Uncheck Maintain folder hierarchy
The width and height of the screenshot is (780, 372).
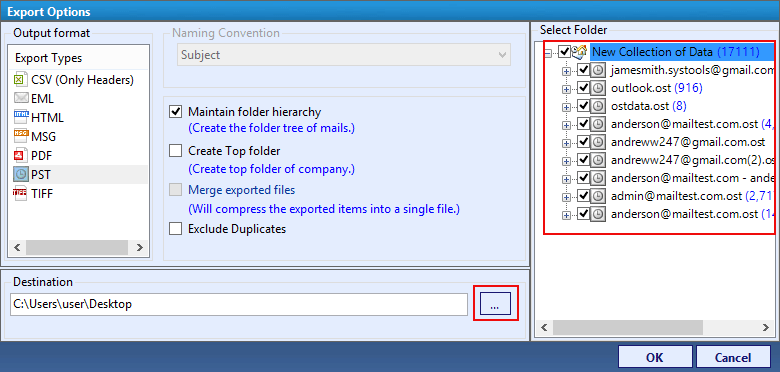click(176, 111)
